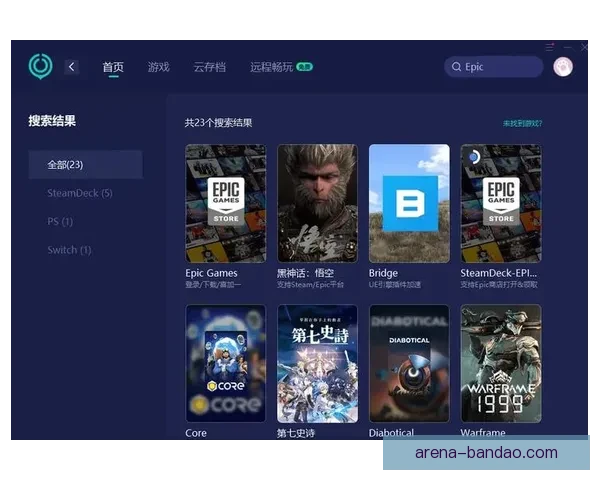Screen dimensions: 600x480
Task: Click the 支持Steam/Epic平台 subtitle
Action: pos(310,285)
